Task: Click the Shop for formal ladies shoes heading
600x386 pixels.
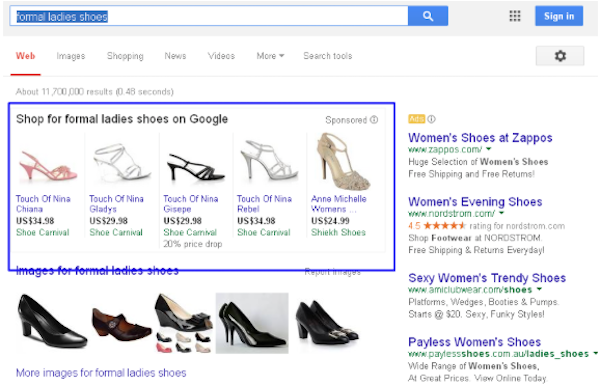Action: [x=122, y=119]
